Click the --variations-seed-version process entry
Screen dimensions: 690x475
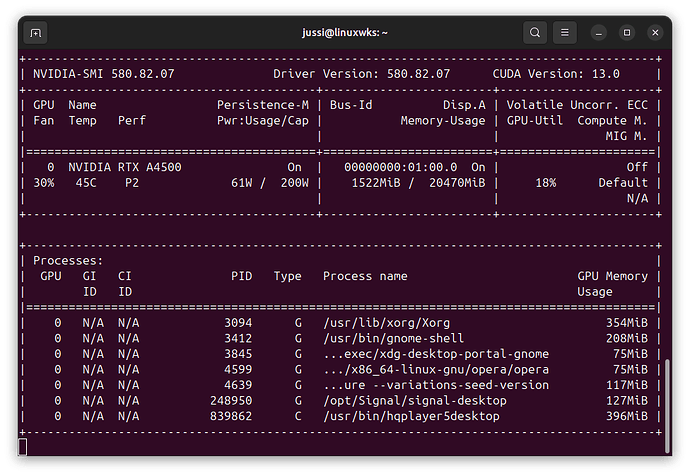(436, 385)
